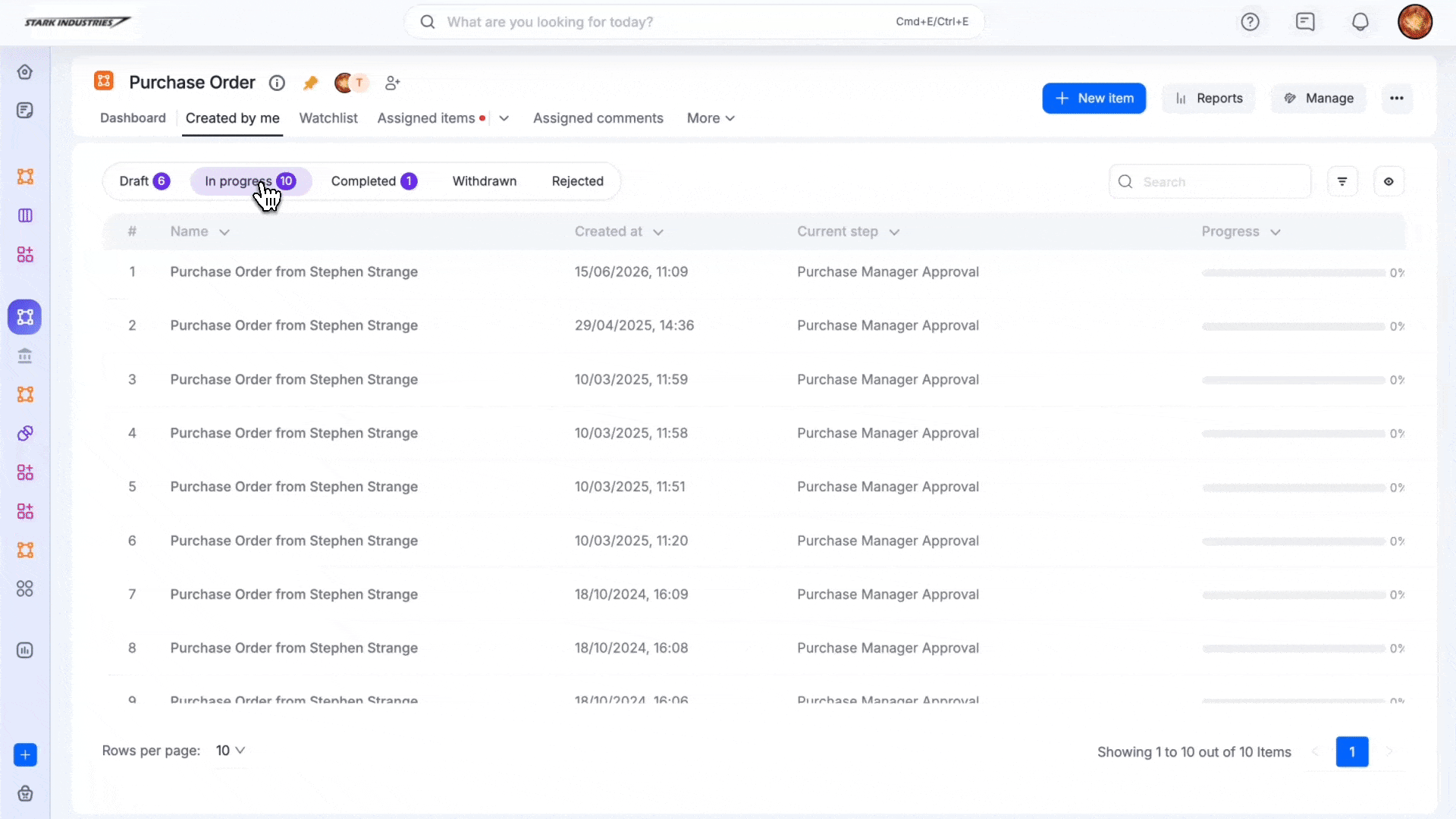The width and height of the screenshot is (1456, 819).
Task: Select the Created by me tab
Action: [233, 118]
